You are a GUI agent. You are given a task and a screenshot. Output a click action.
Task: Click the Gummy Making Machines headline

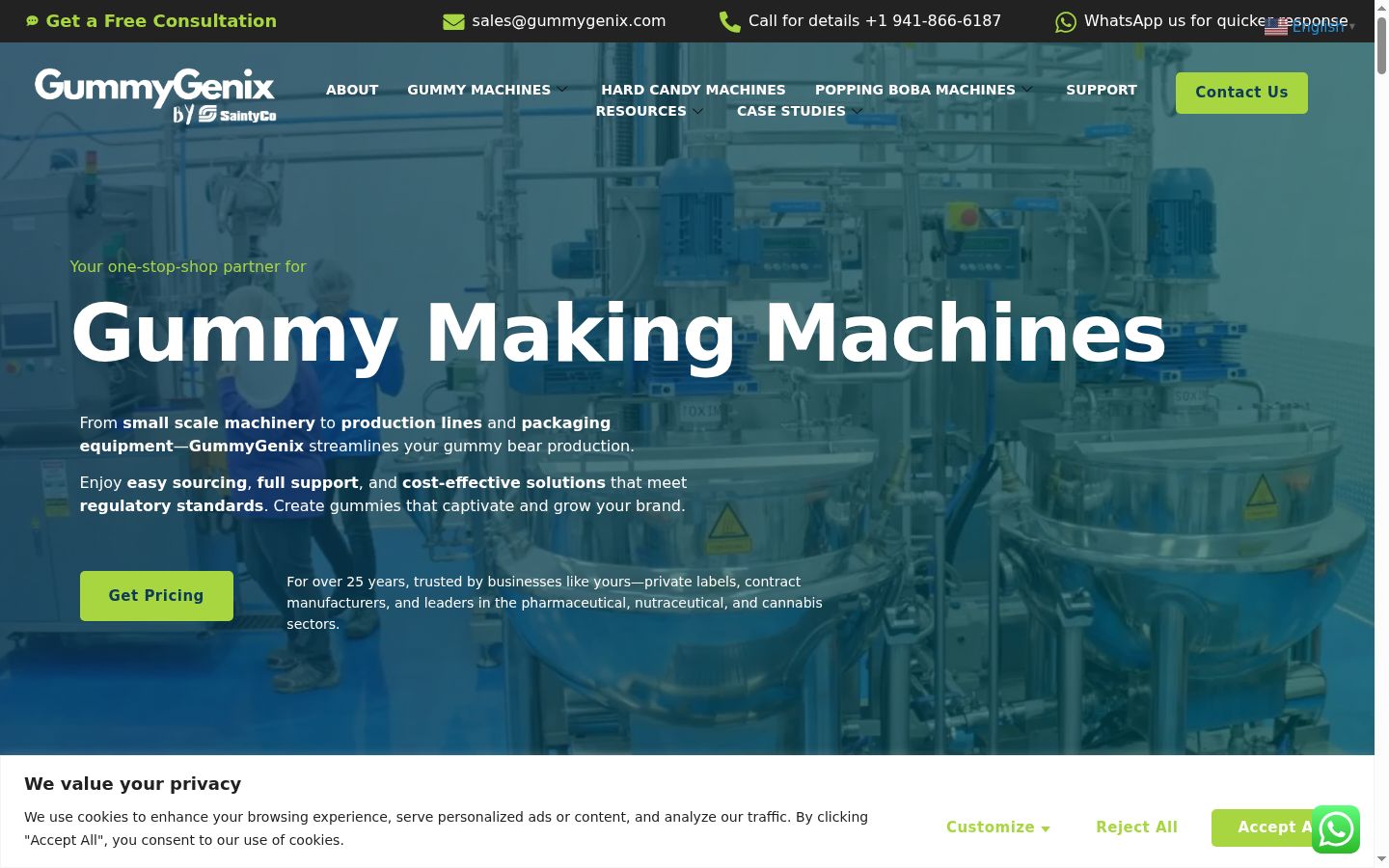click(x=618, y=333)
